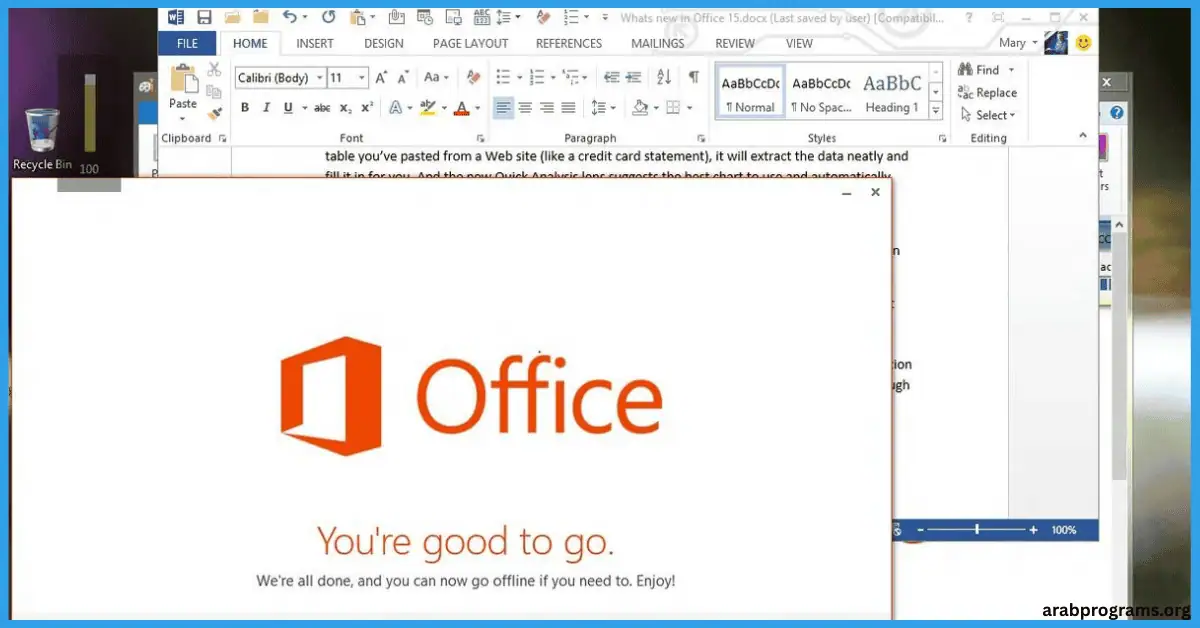Toggle underline formatting
Viewport: 1200px width, 628px height.
coord(288,108)
